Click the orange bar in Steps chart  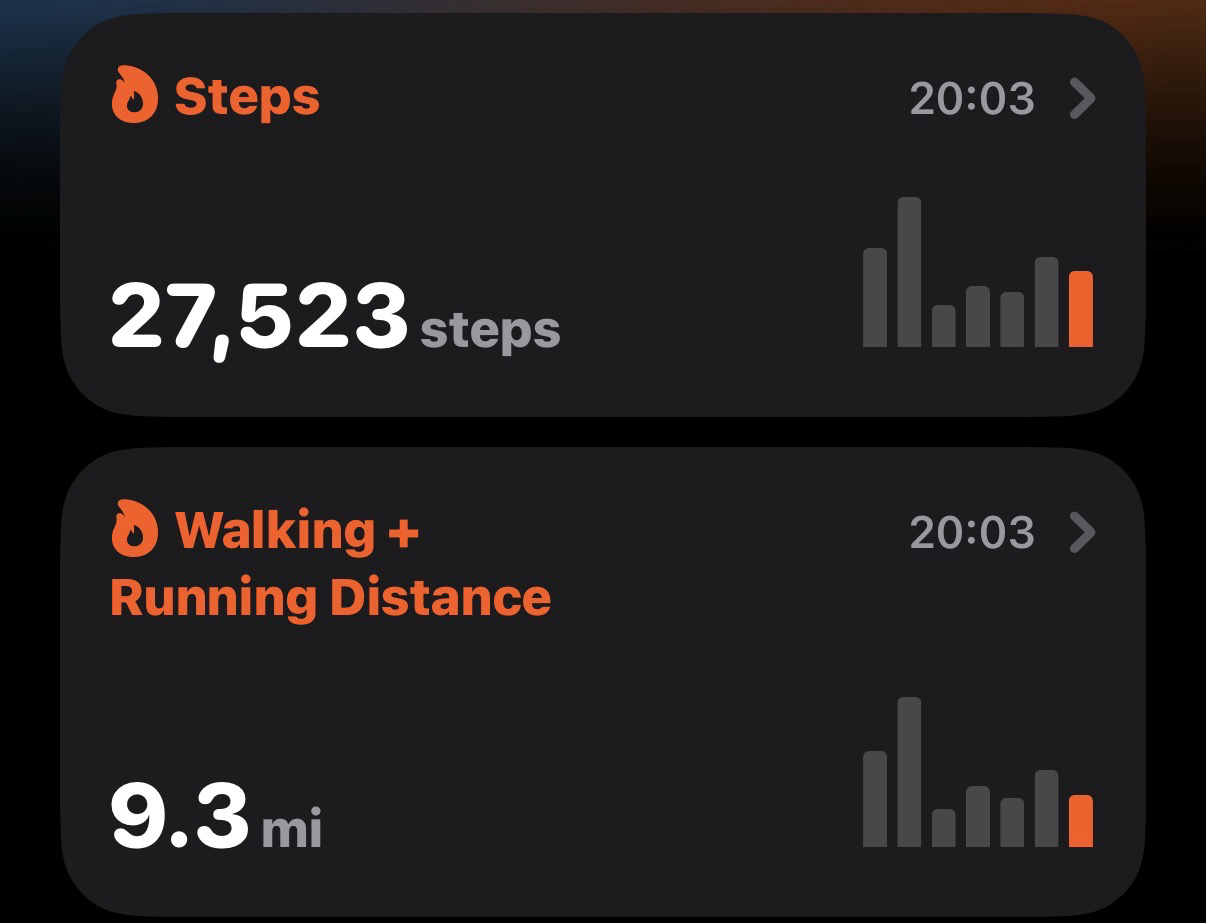(x=1080, y=309)
